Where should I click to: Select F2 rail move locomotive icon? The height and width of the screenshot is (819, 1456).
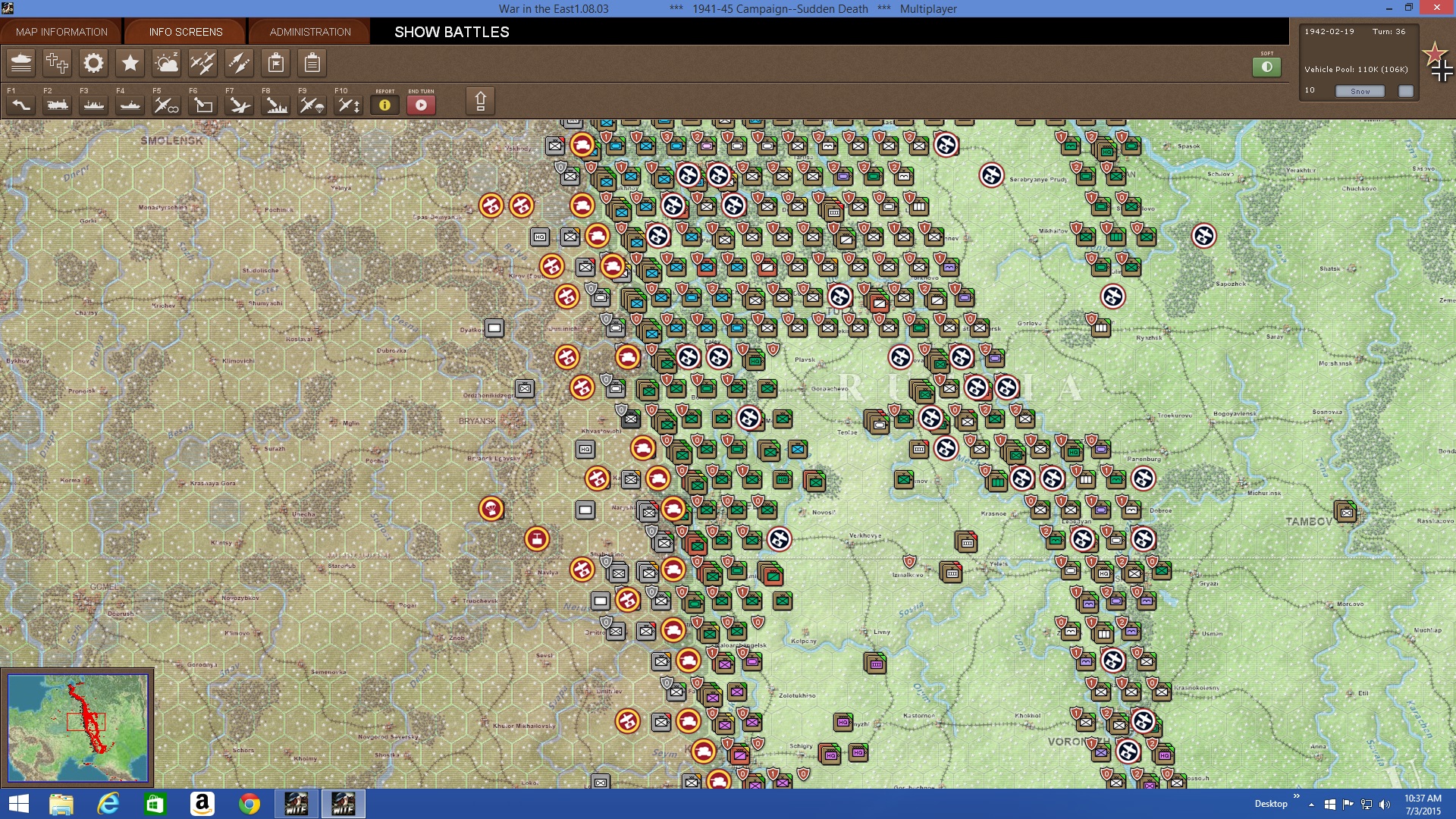[x=58, y=105]
